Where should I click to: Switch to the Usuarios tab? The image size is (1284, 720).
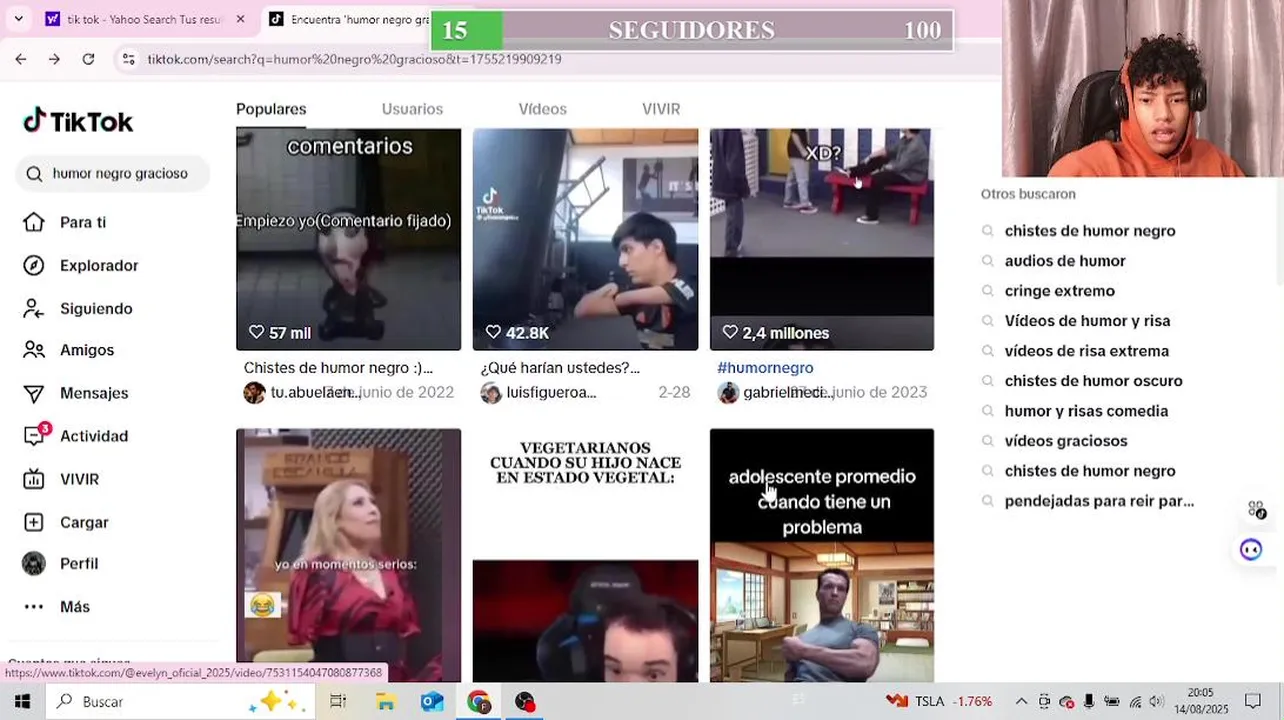pos(412,109)
